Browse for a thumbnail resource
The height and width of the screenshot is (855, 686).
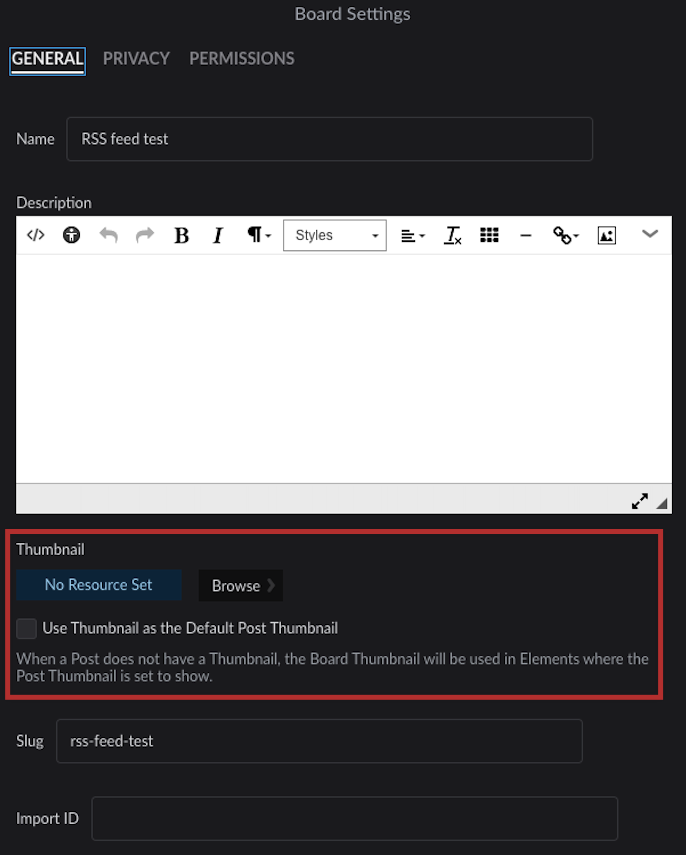240,586
